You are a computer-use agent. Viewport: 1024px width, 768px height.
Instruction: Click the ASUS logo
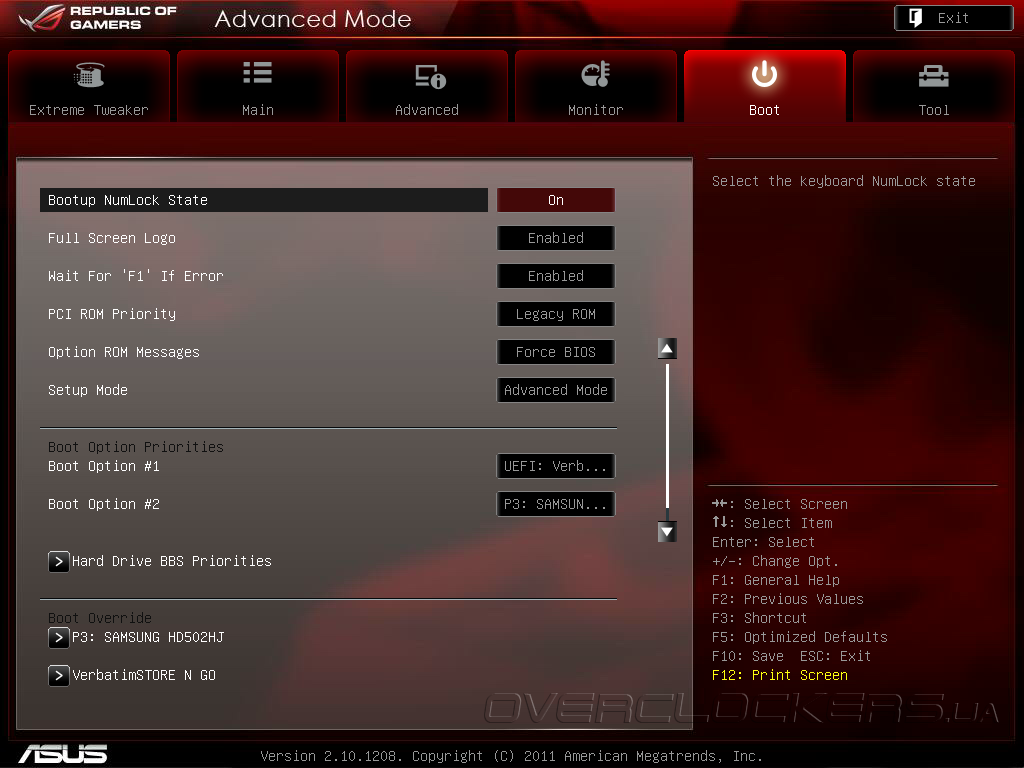pyautogui.click(x=63, y=754)
